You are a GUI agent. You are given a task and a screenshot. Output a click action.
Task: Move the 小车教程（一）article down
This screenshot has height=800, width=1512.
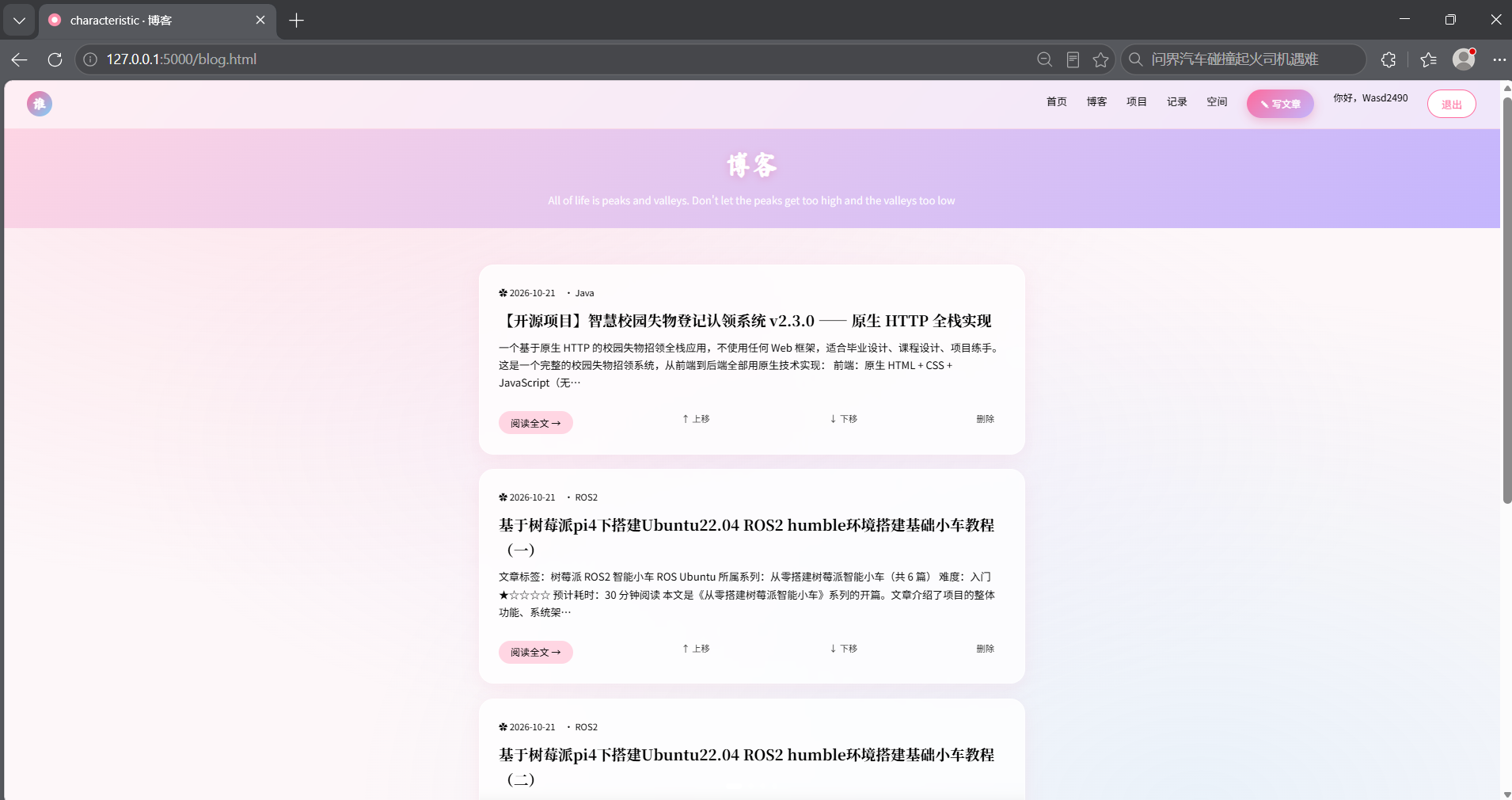(844, 649)
